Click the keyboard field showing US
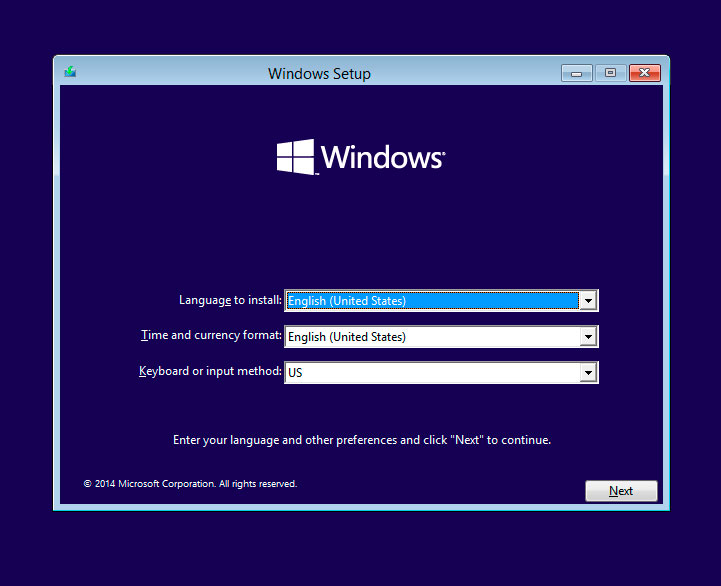The image size is (721, 586). click(x=431, y=372)
